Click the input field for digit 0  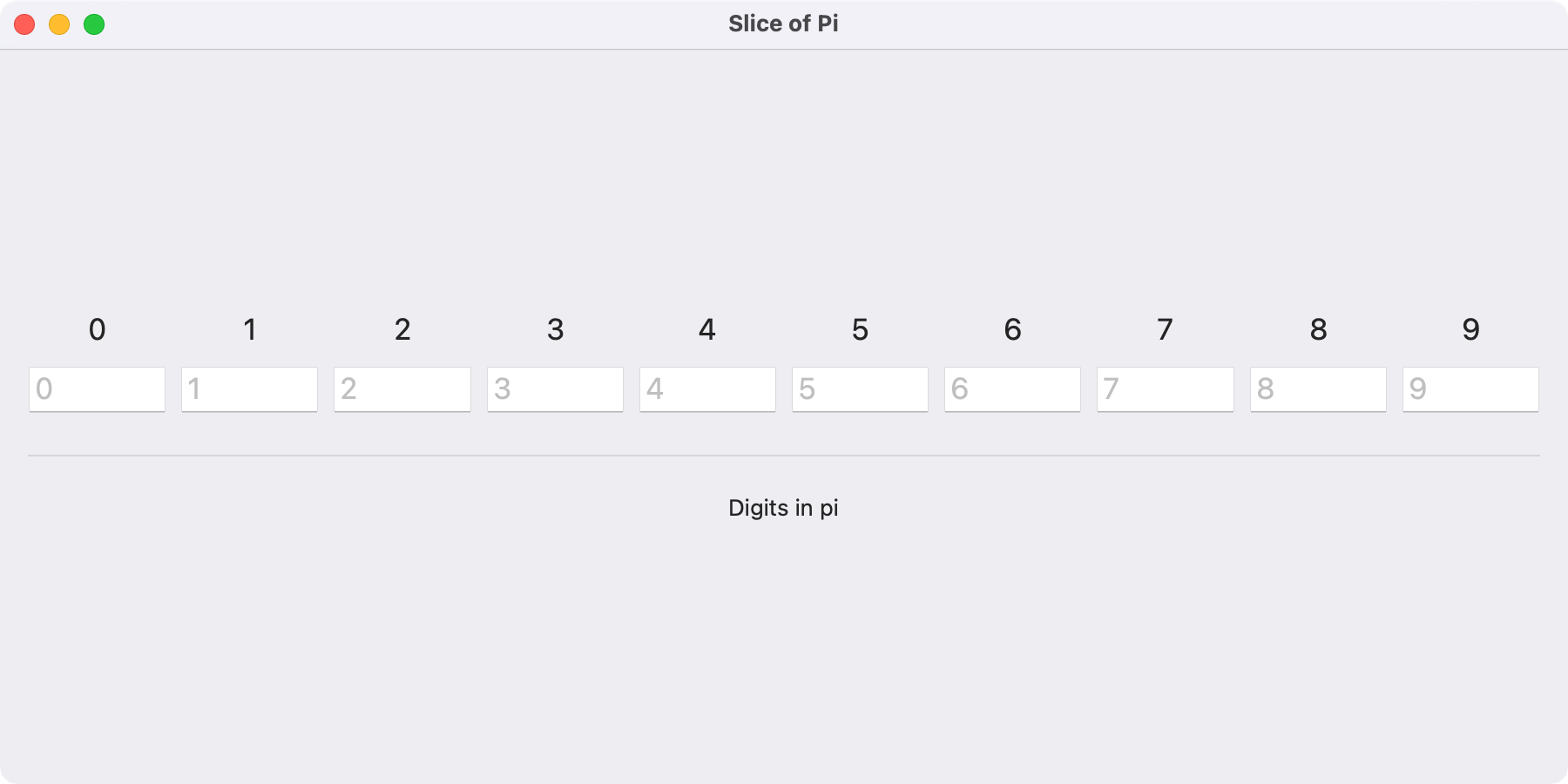pos(97,389)
